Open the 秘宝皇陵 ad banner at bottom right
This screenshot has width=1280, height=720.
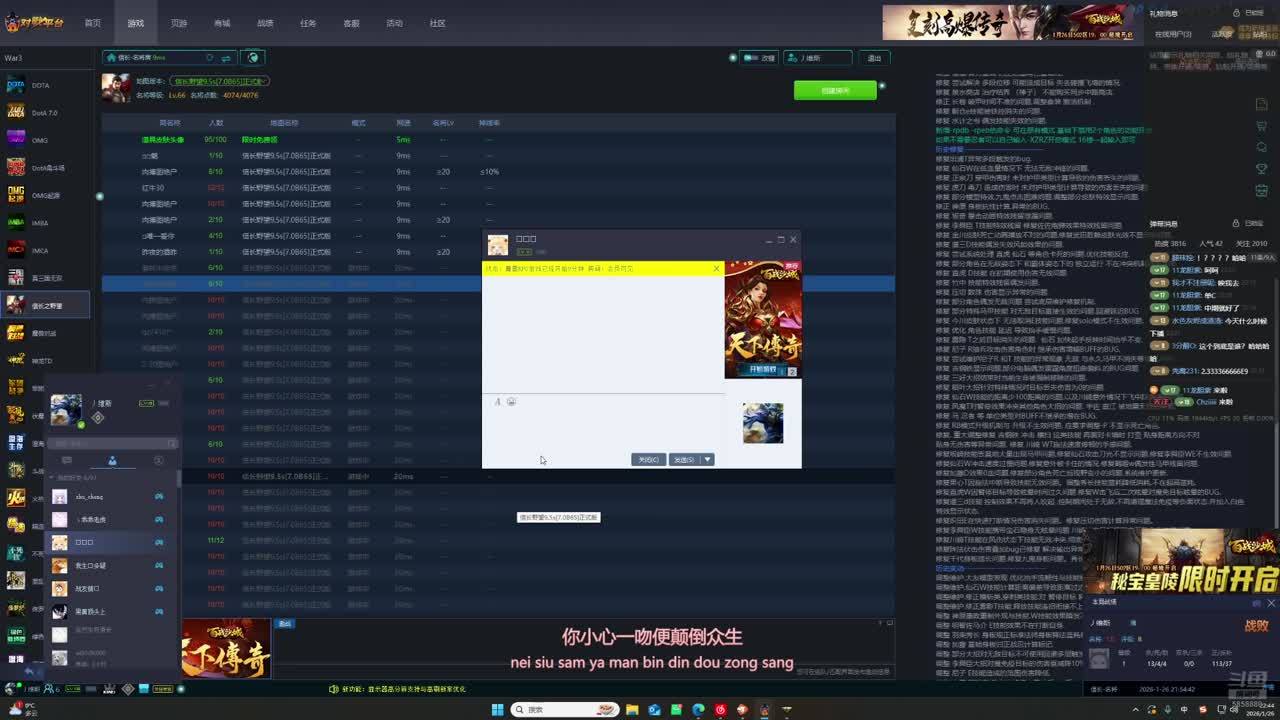pyautogui.click(x=1181, y=561)
